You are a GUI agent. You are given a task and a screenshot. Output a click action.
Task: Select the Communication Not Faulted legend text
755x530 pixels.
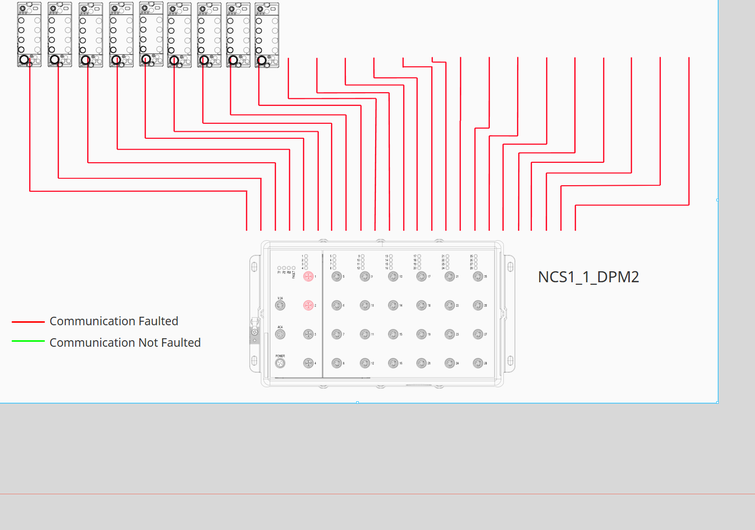click(x=125, y=343)
